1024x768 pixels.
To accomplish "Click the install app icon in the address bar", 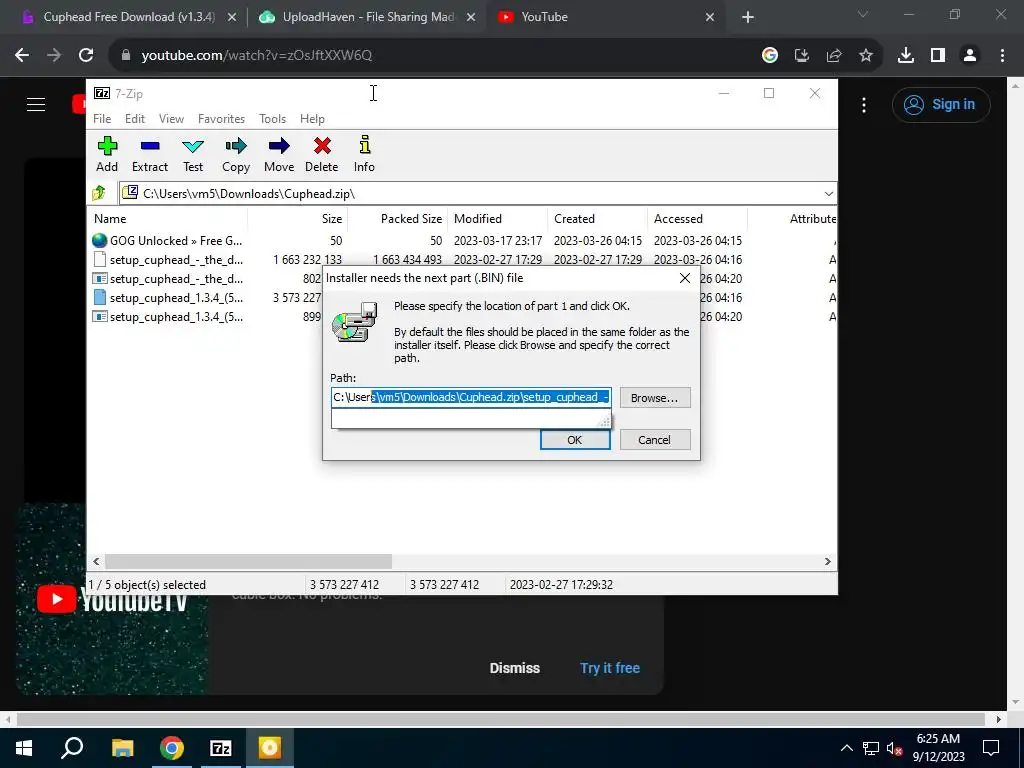I will (x=802, y=56).
